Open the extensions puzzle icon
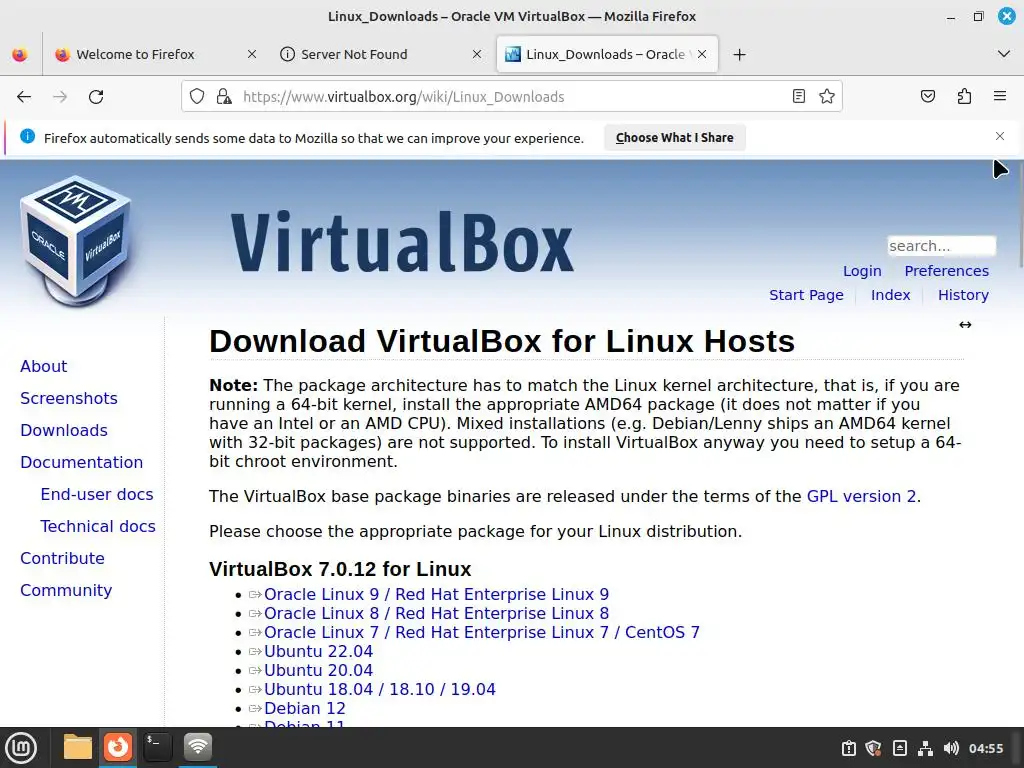The width and height of the screenshot is (1024, 768). pyautogui.click(x=964, y=97)
